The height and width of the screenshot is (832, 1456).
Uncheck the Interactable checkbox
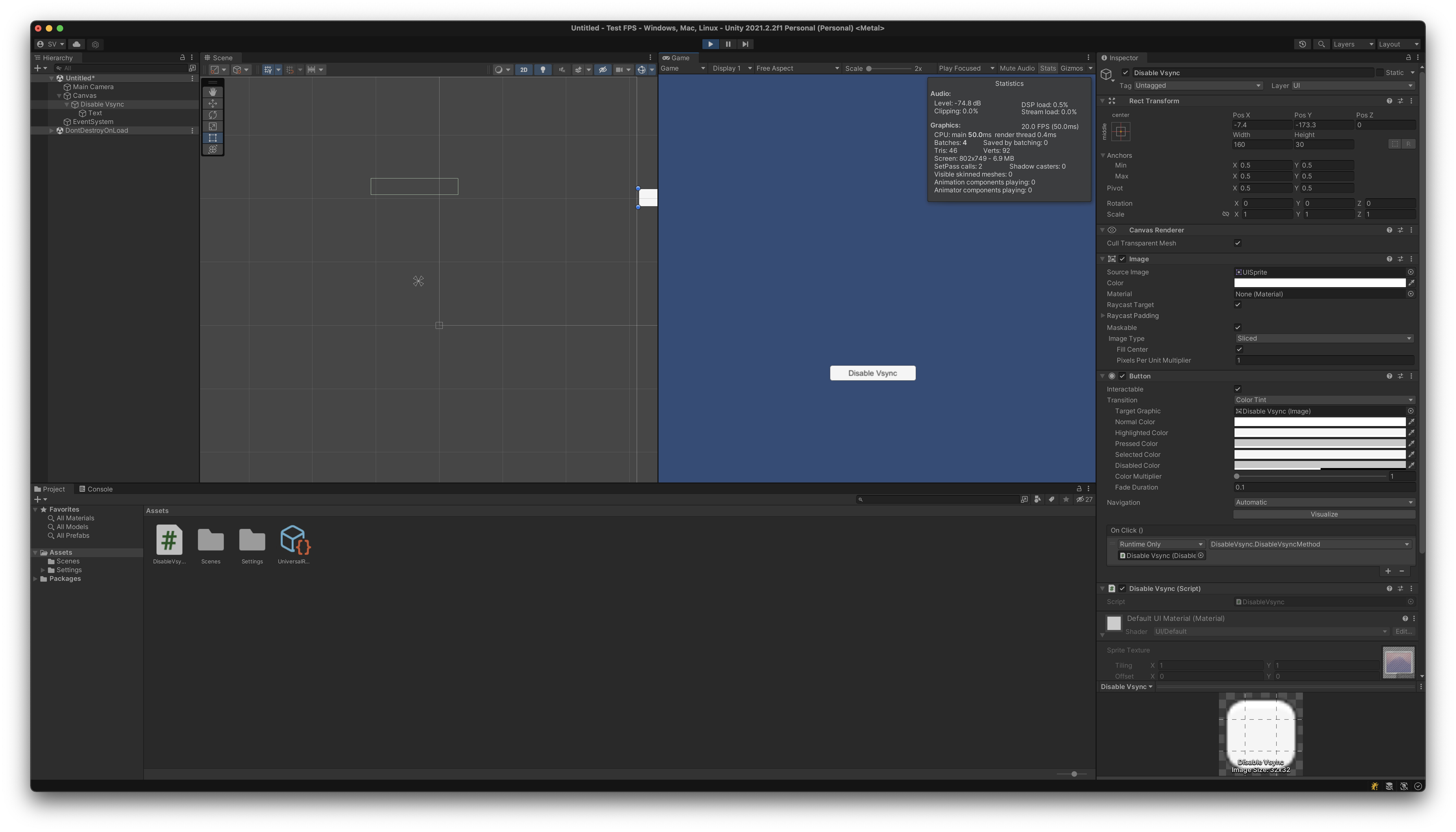(1238, 389)
